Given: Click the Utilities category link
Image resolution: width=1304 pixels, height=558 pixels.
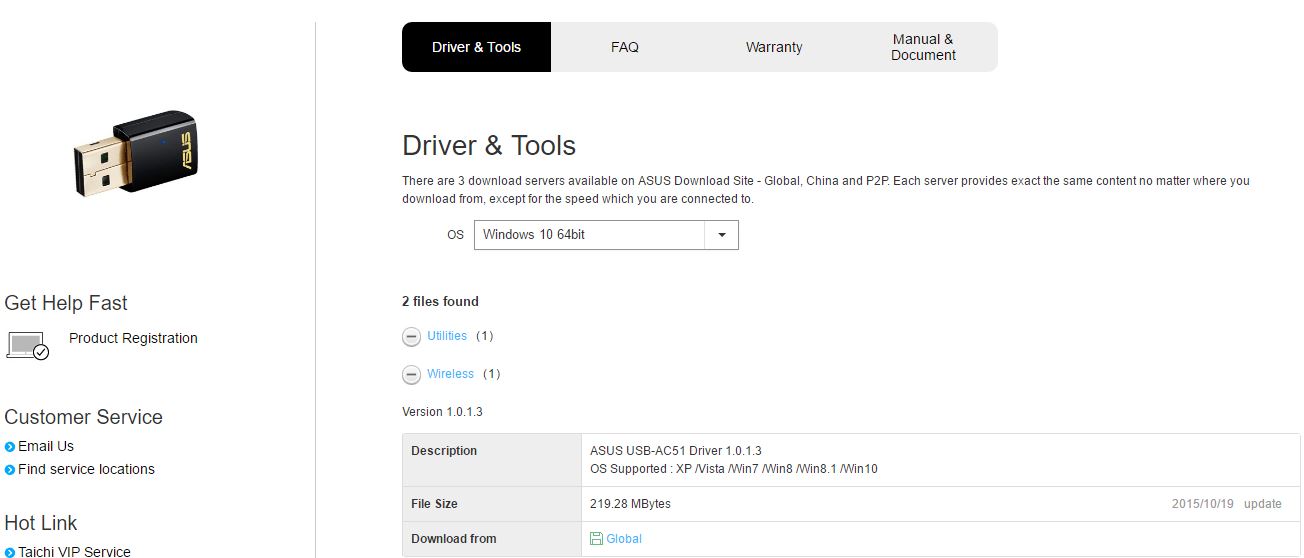Looking at the screenshot, I should coord(447,336).
